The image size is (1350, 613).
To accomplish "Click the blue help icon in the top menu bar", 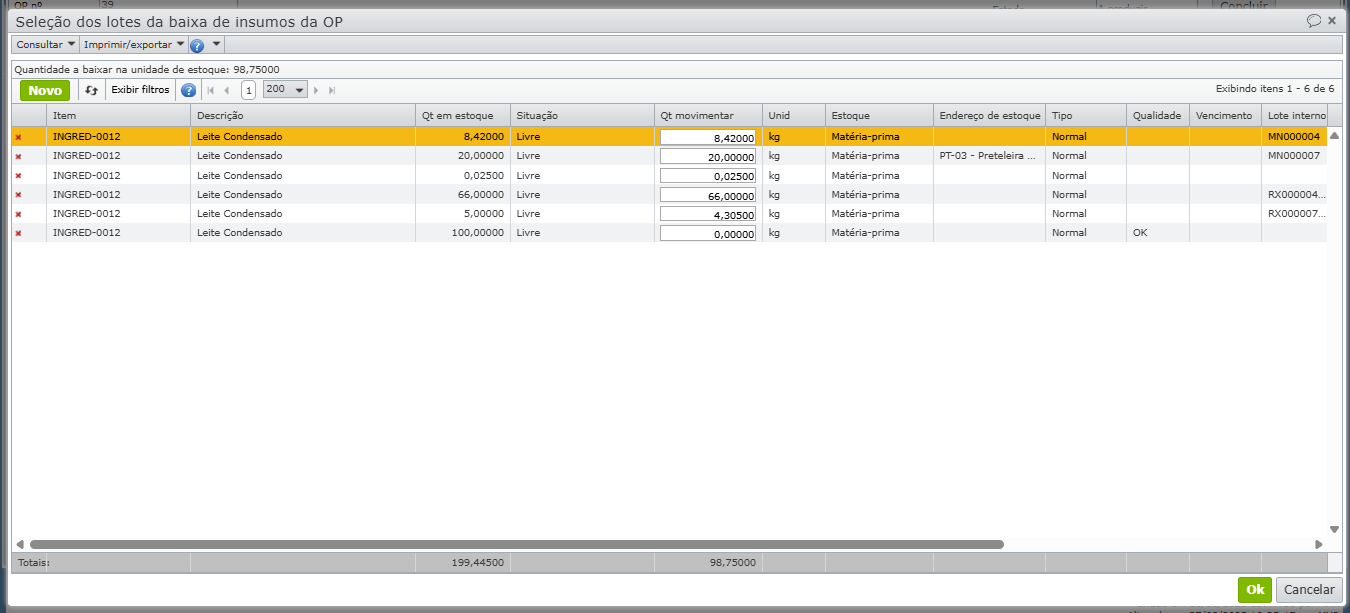I will click(x=197, y=45).
